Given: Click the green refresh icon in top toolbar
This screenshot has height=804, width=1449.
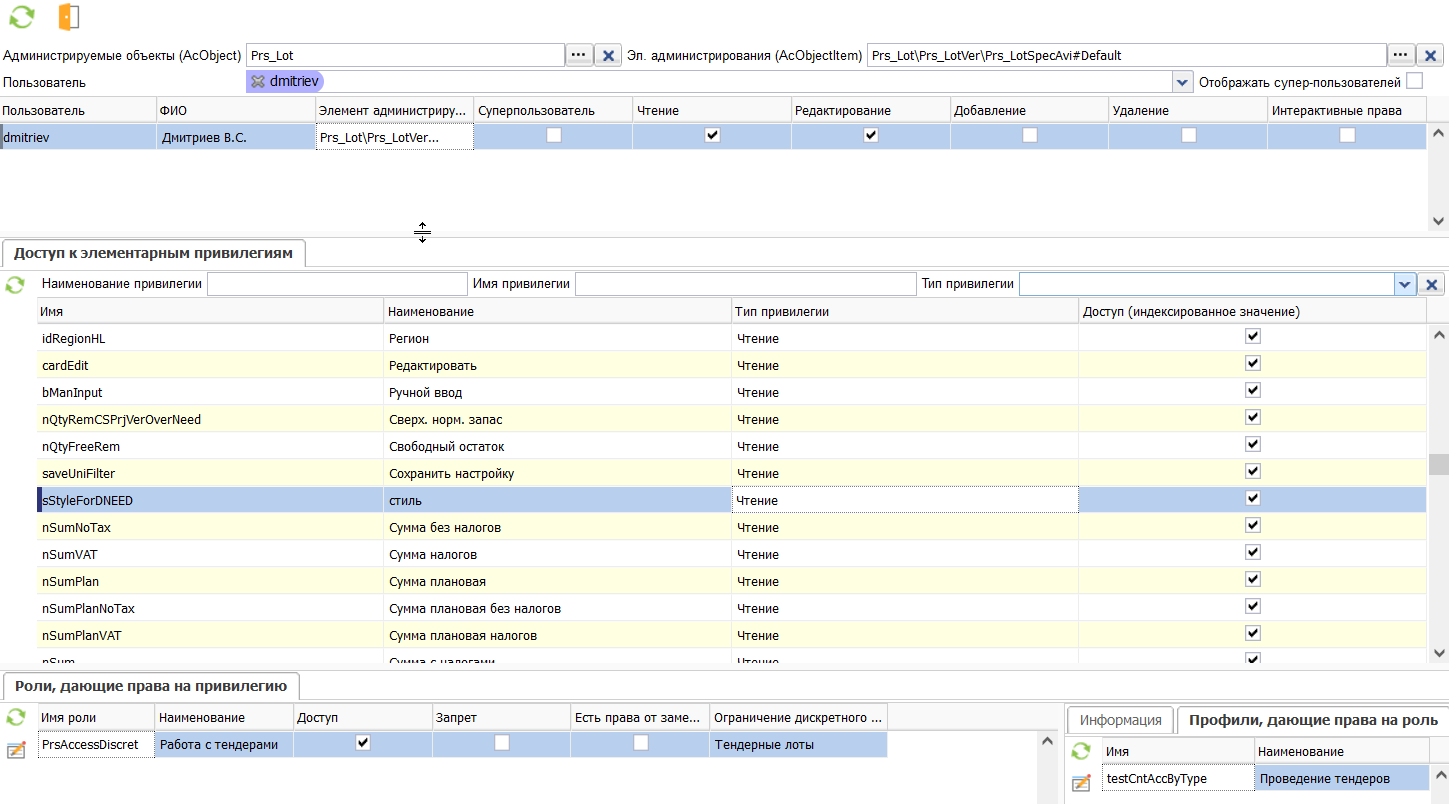Looking at the screenshot, I should tap(21, 16).
